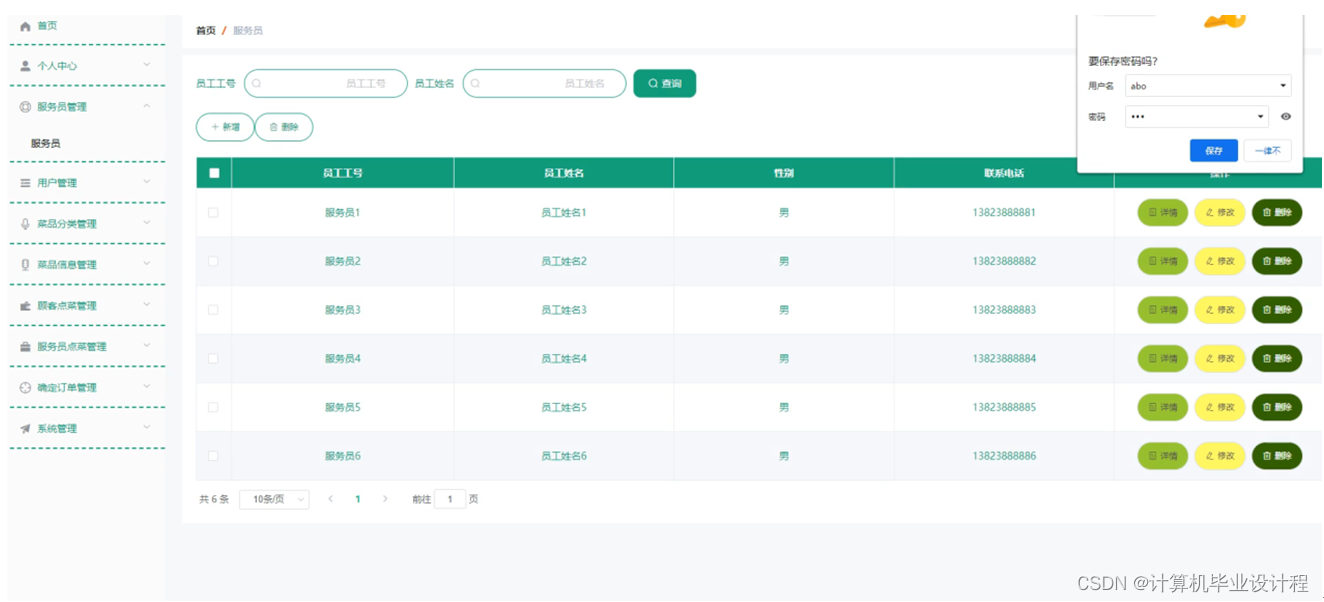This screenshot has width=1324, height=602.
Task: Click phone number 13823888881
Action: [x=1004, y=213]
